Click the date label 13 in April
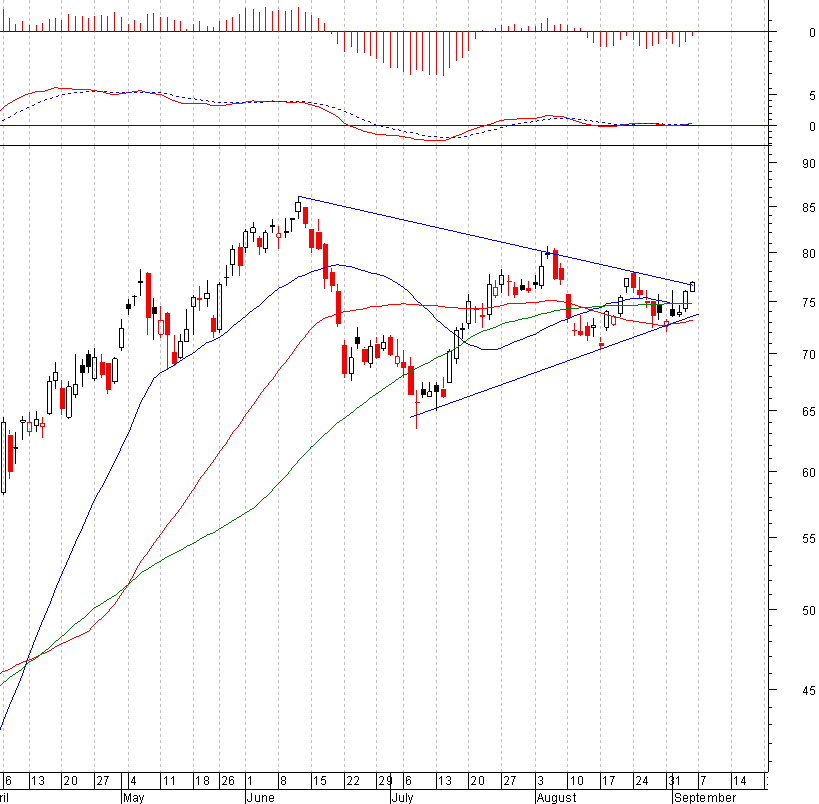The width and height of the screenshot is (819, 804). point(38,781)
